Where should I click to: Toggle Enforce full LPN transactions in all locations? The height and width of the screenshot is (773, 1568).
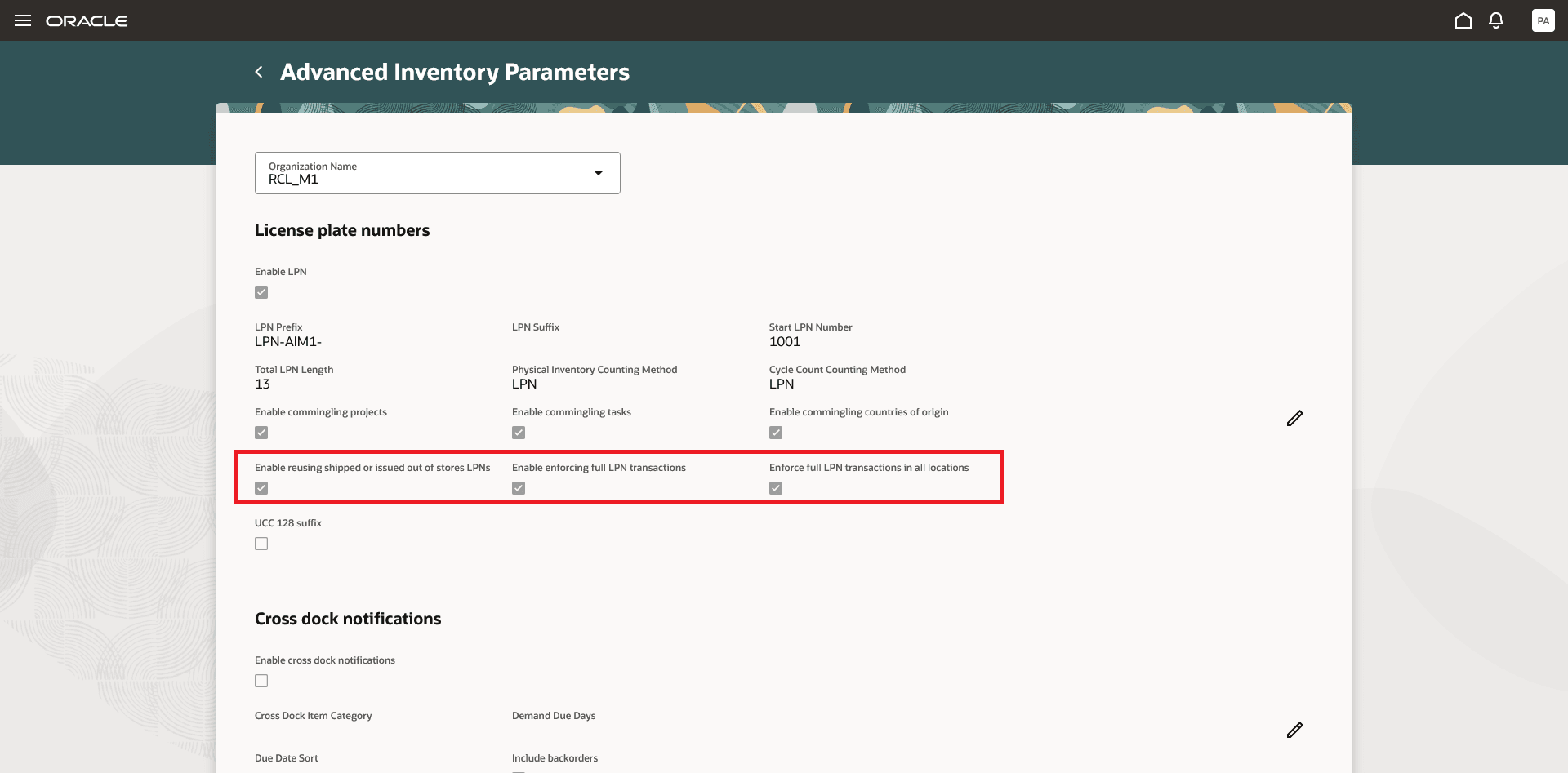click(776, 488)
